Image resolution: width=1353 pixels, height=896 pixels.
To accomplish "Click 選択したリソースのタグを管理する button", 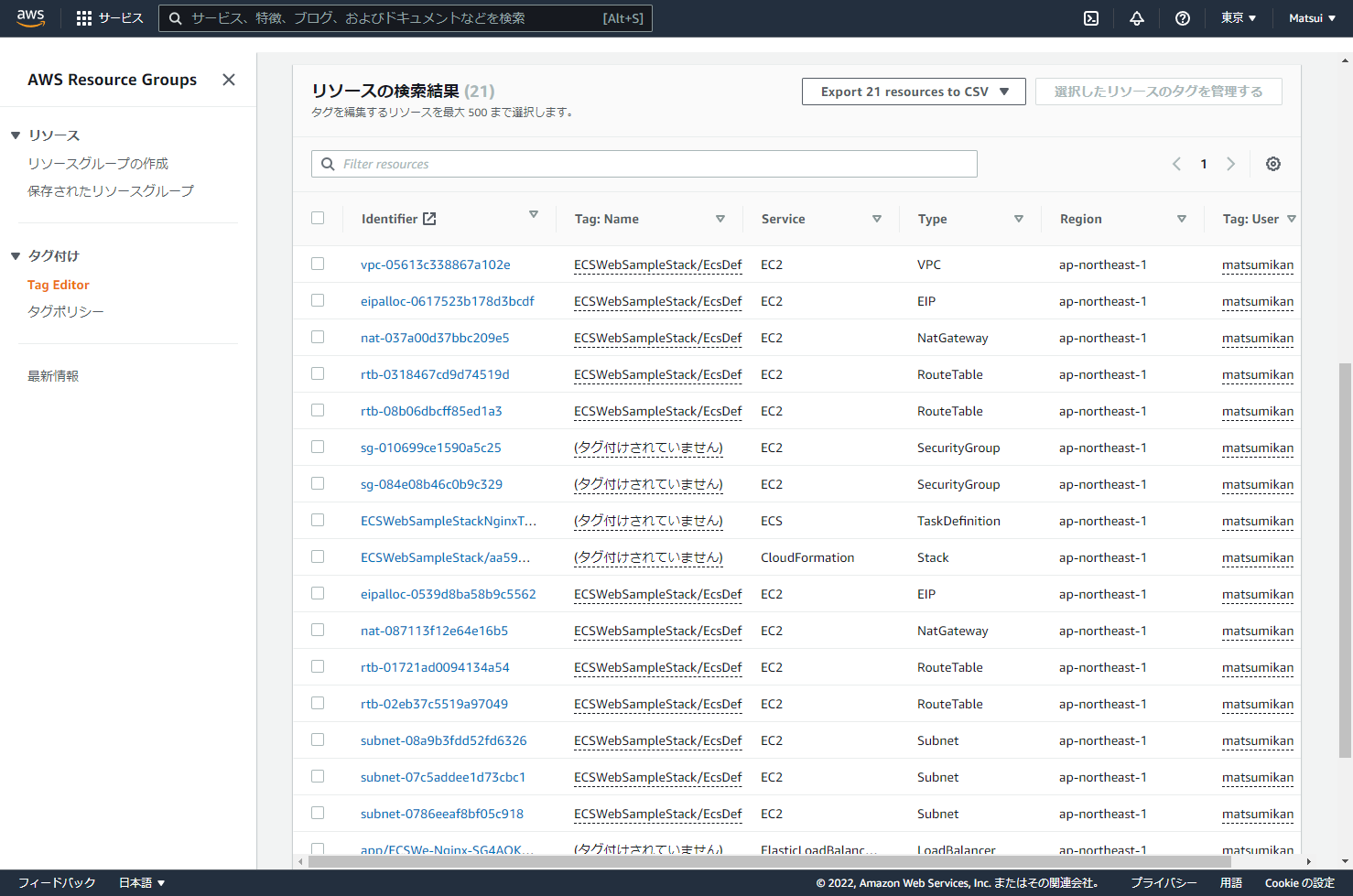I will coord(1159,92).
